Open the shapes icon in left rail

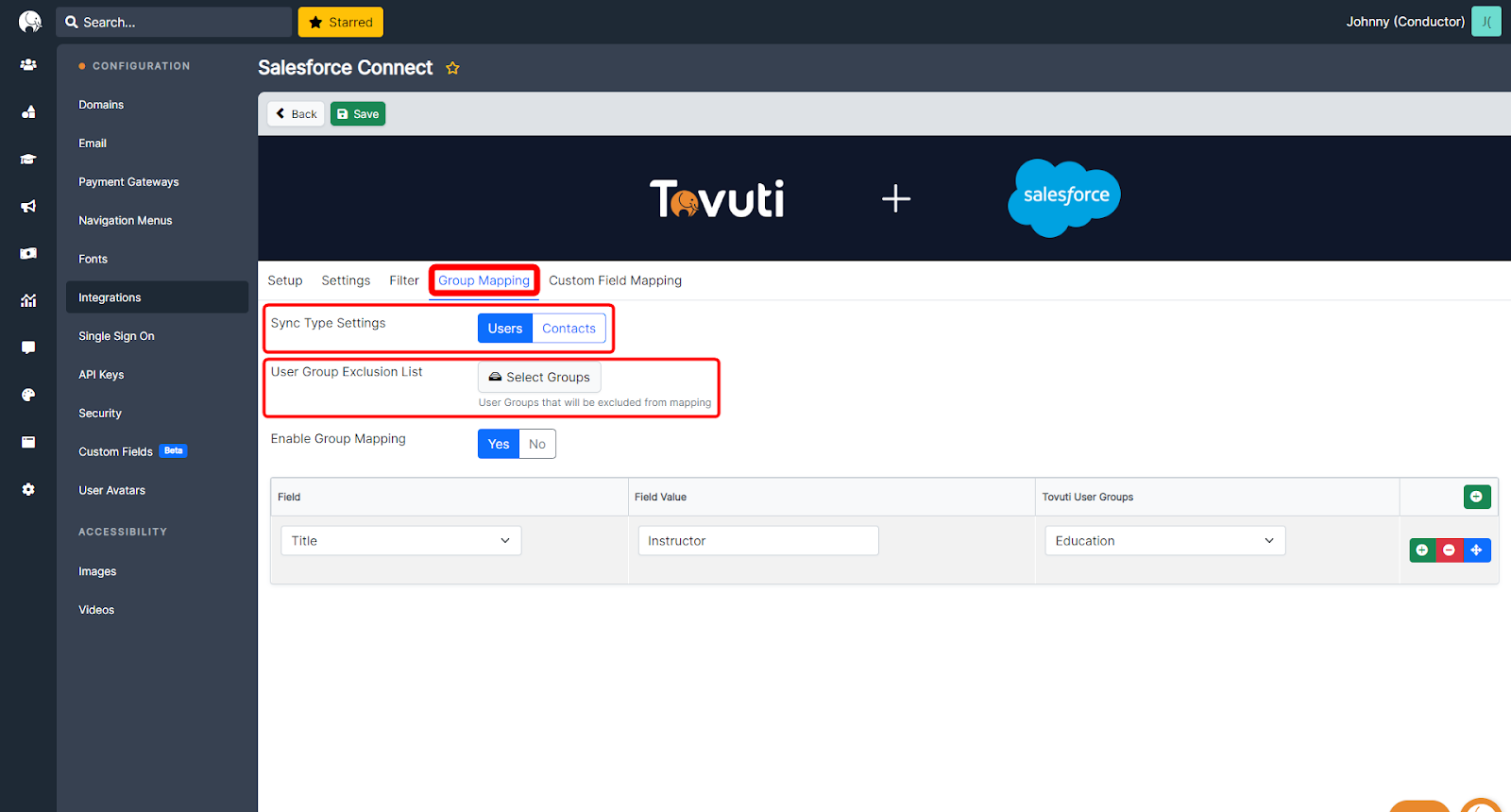[28, 112]
